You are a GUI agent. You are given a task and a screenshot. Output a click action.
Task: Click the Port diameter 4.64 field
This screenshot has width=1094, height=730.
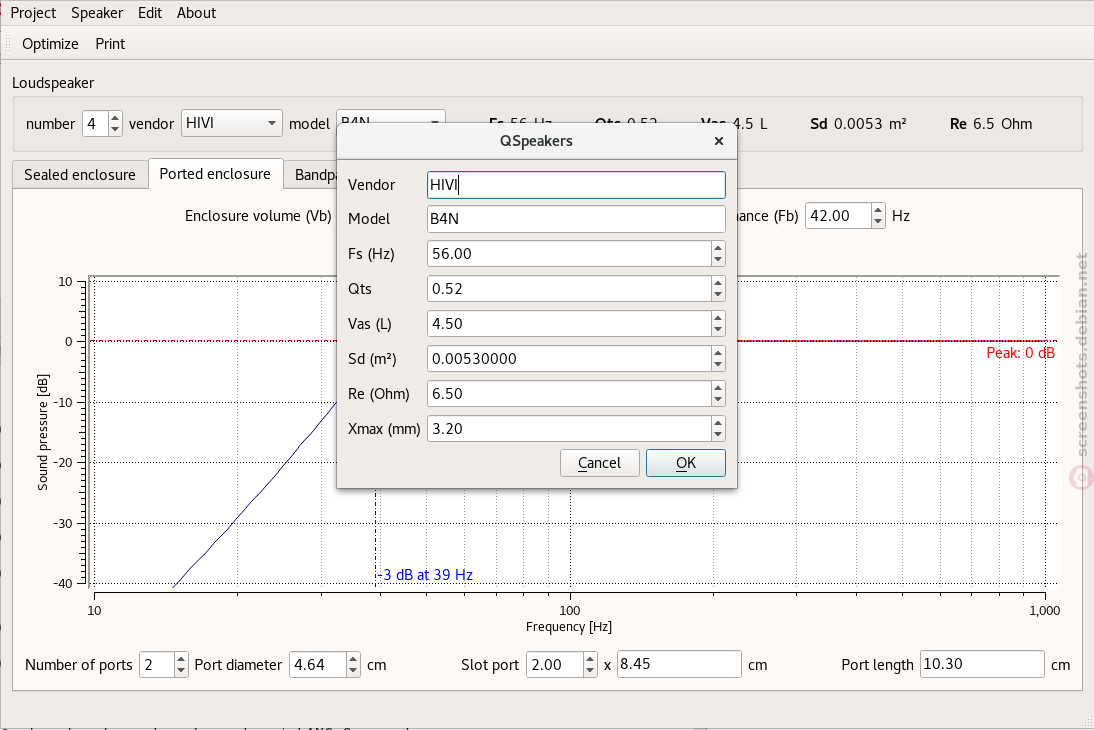pyautogui.click(x=319, y=664)
